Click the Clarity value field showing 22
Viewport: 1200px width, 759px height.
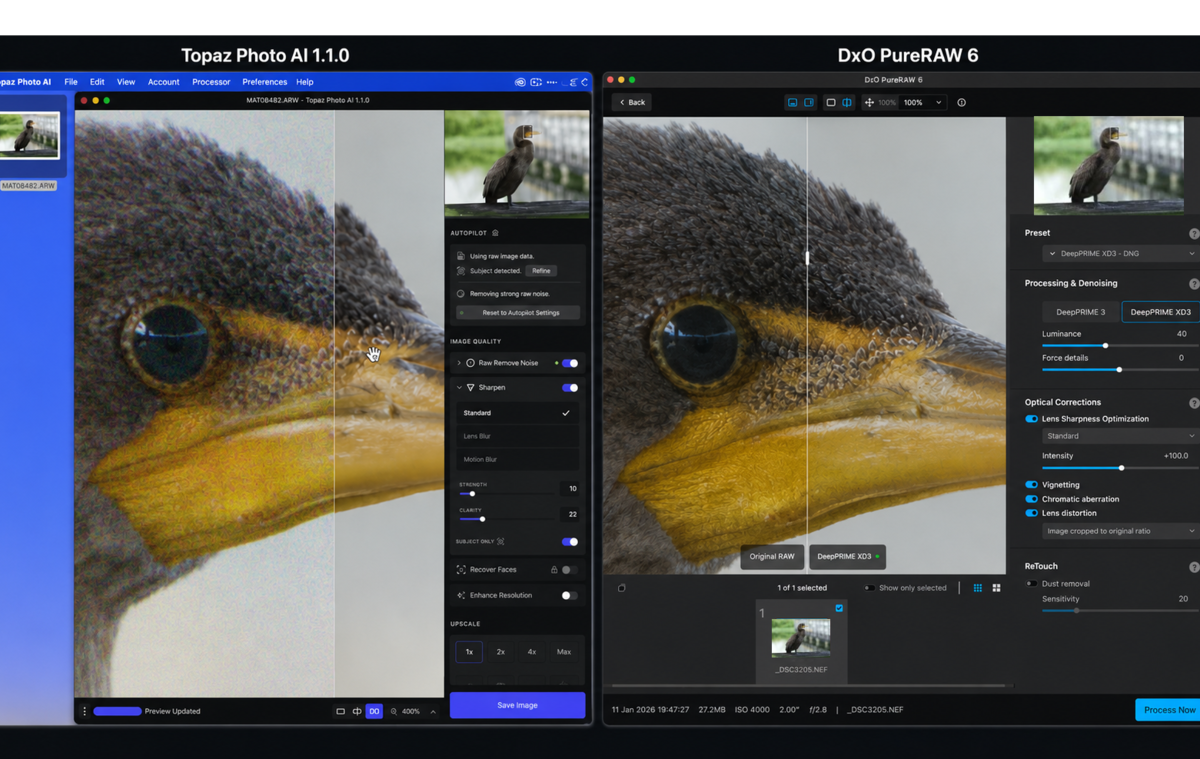[x=567, y=514]
